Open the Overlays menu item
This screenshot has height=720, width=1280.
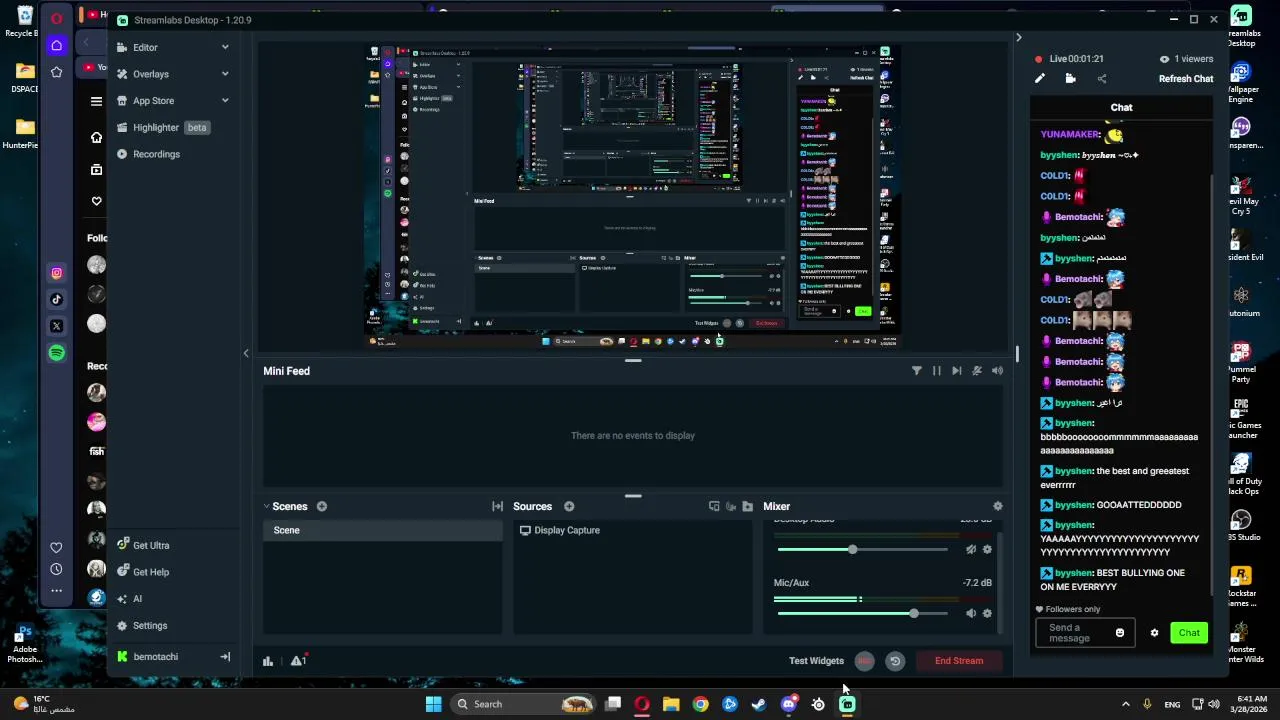tap(151, 74)
